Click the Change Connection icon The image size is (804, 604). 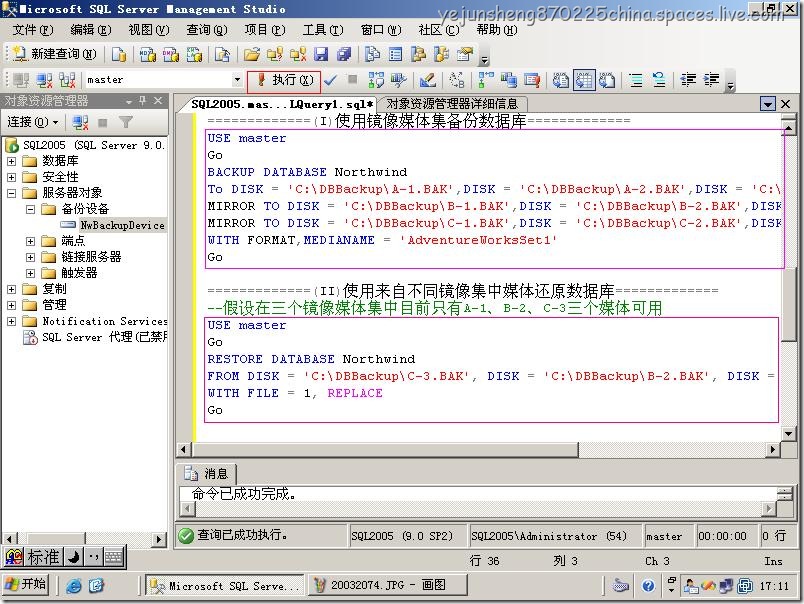67,80
